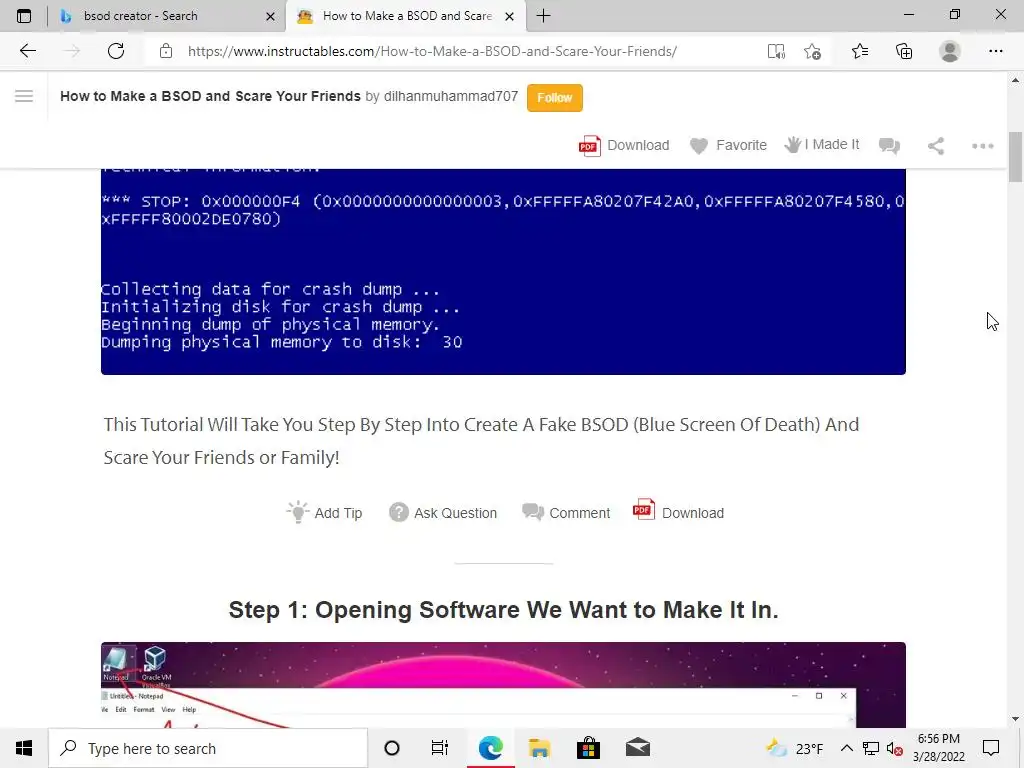1024x768 pixels.
Task: Add Tip below the intro text
Action: coord(325,513)
